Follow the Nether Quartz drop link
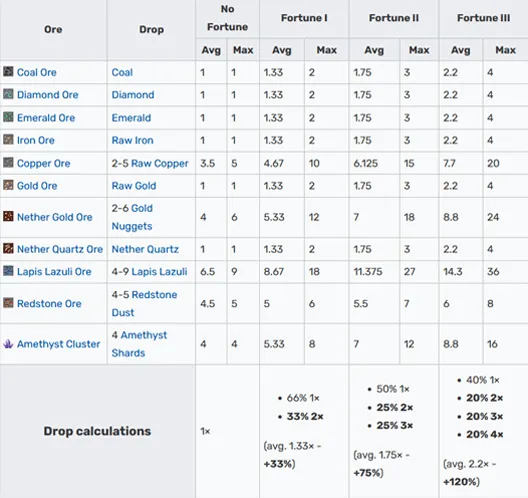Screen dimensions: 528x498 pyautogui.click(x=145, y=249)
